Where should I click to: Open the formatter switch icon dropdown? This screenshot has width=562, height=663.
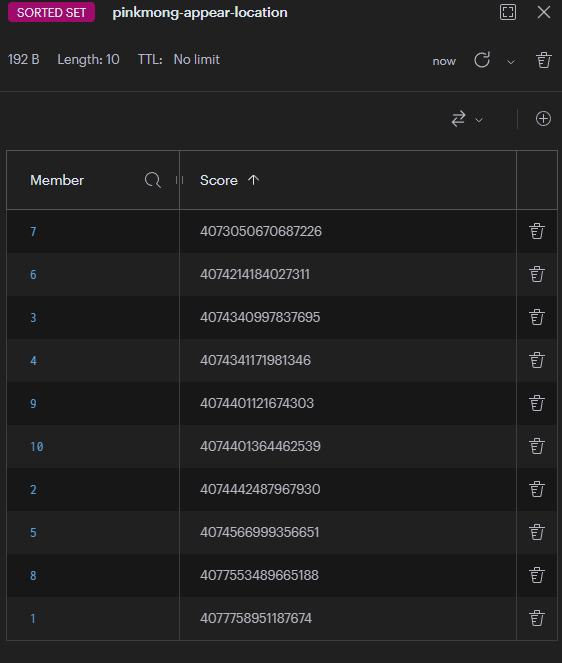coord(466,119)
